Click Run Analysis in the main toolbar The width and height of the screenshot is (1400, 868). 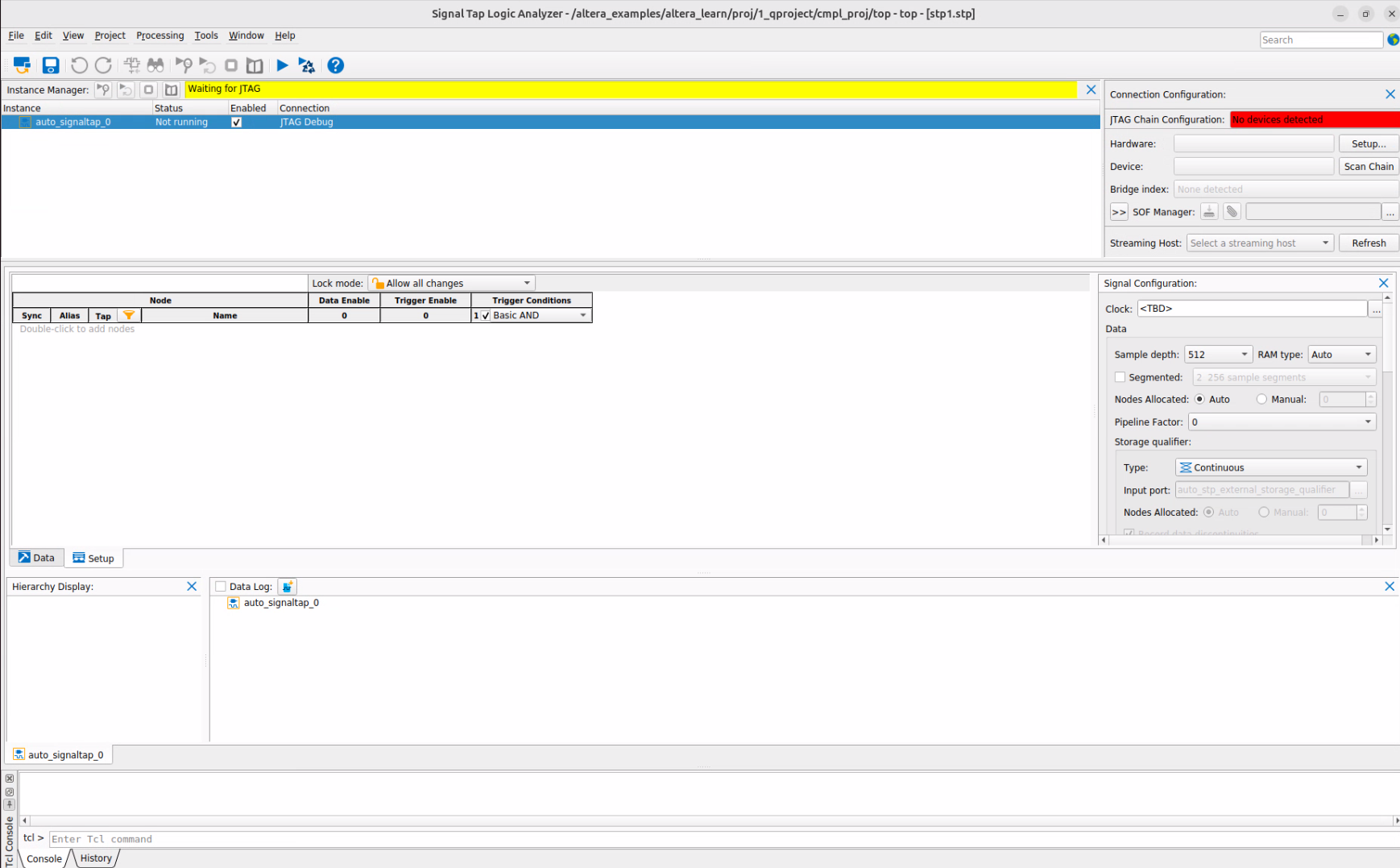tap(184, 65)
